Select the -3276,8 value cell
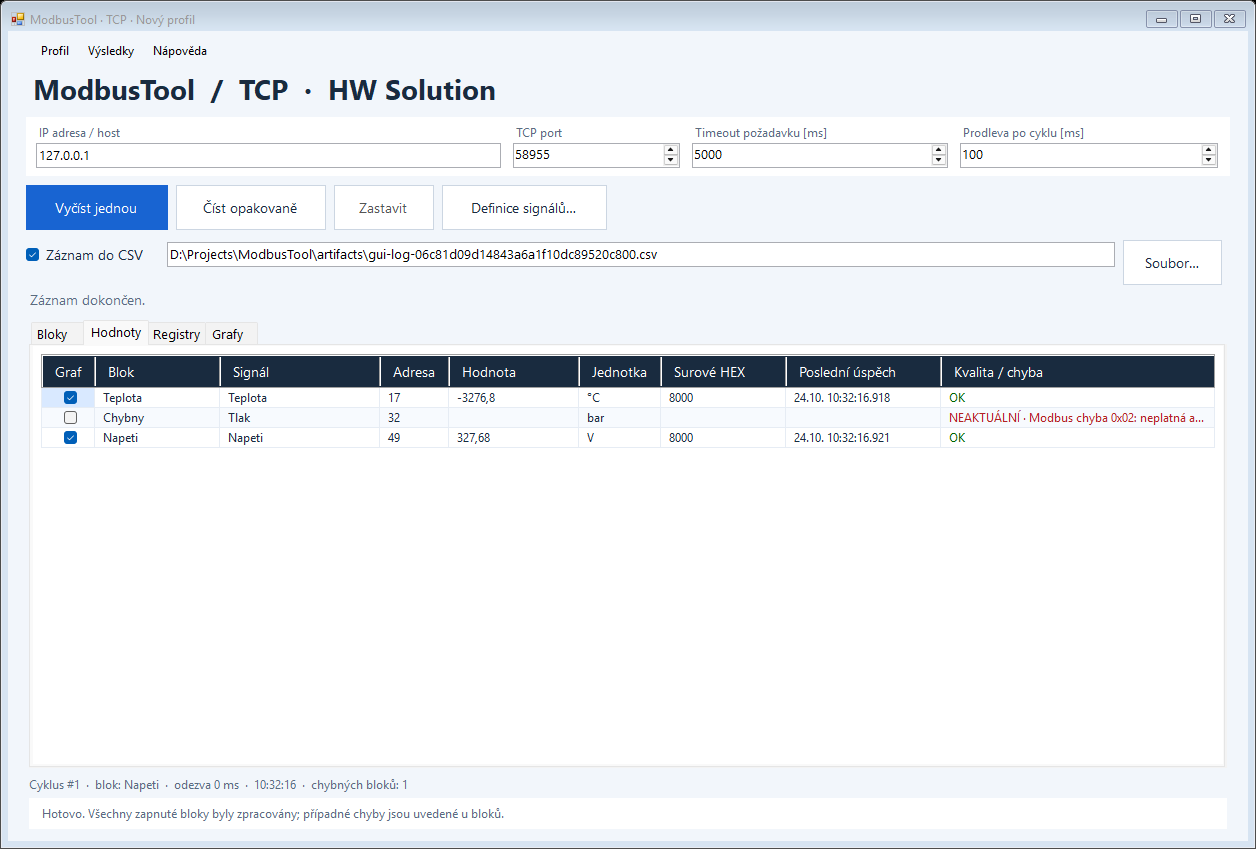This screenshot has height=849, width=1256. [x=514, y=398]
